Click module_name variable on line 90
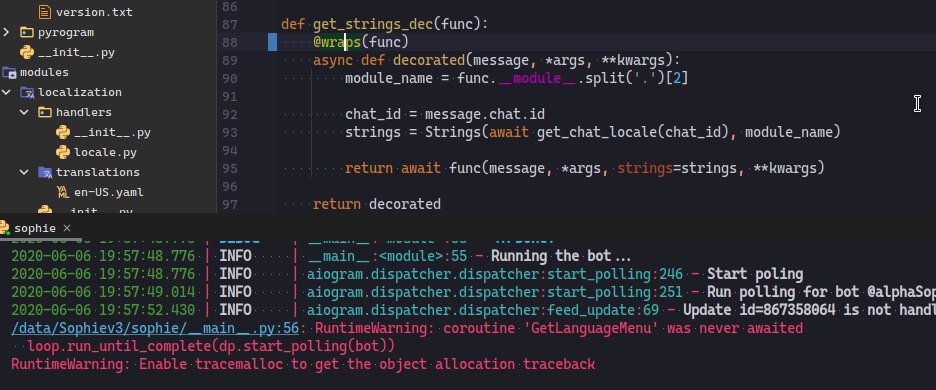 389,78
